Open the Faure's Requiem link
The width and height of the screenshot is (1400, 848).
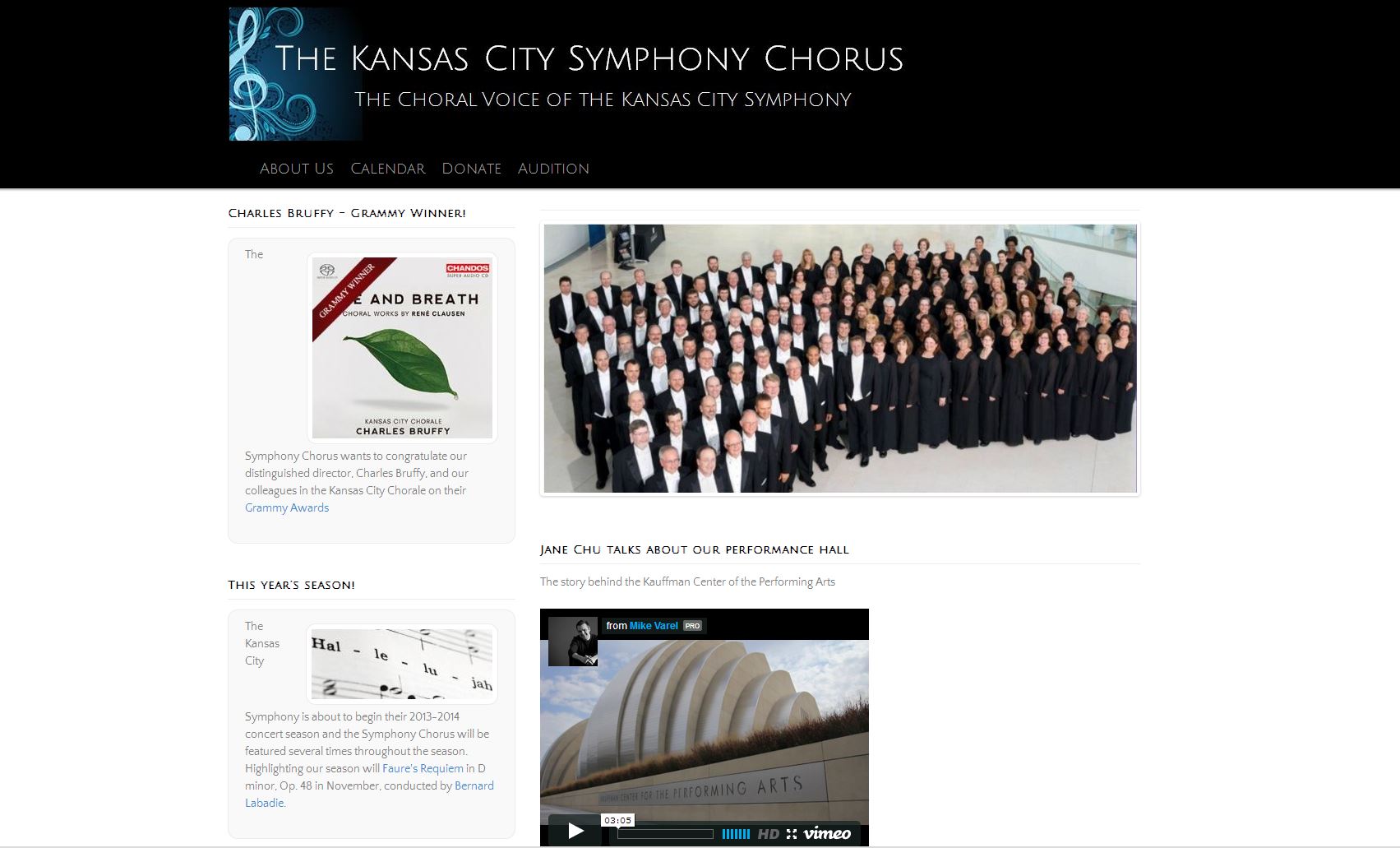(423, 768)
